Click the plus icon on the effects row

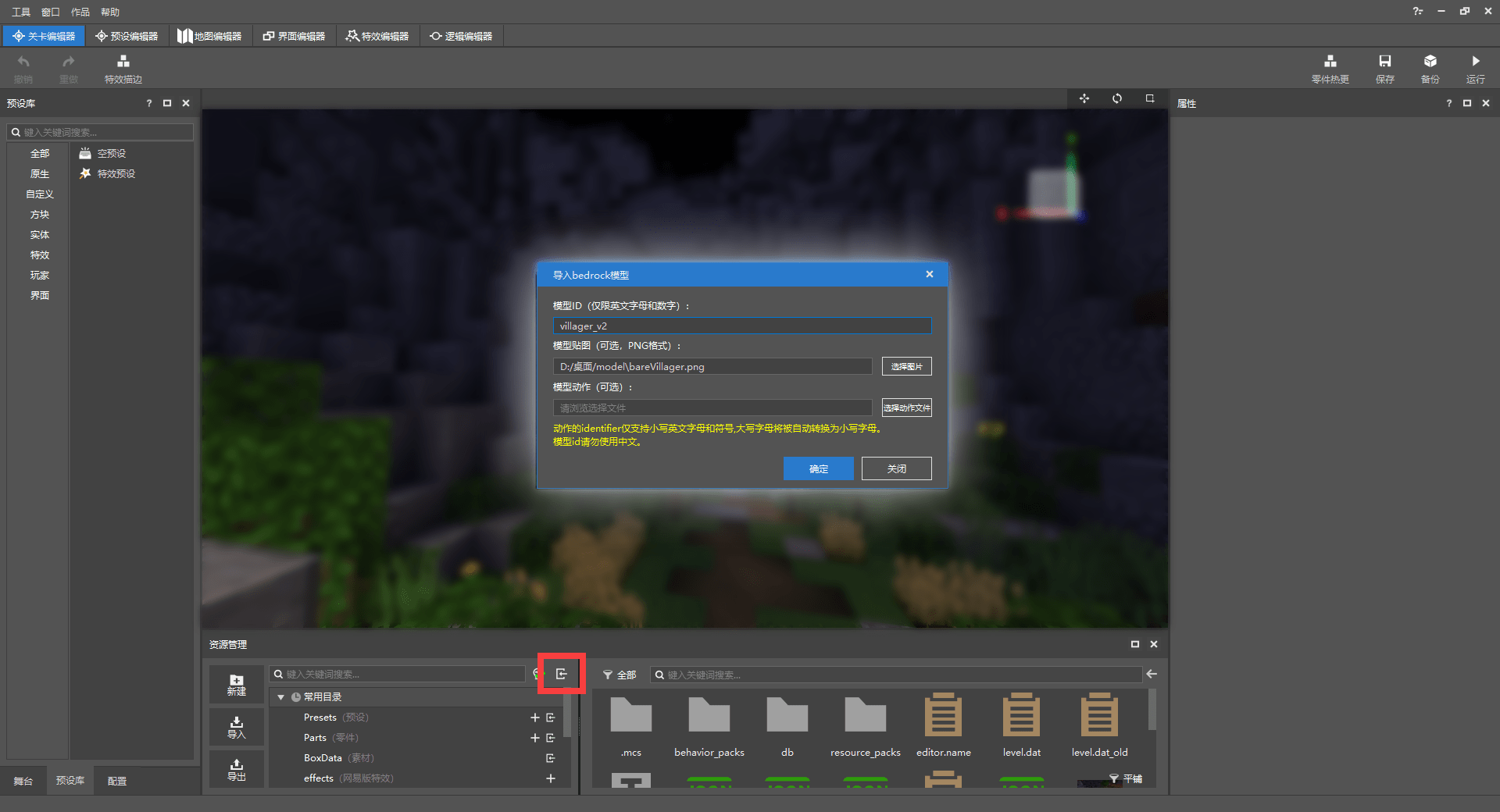[551, 778]
